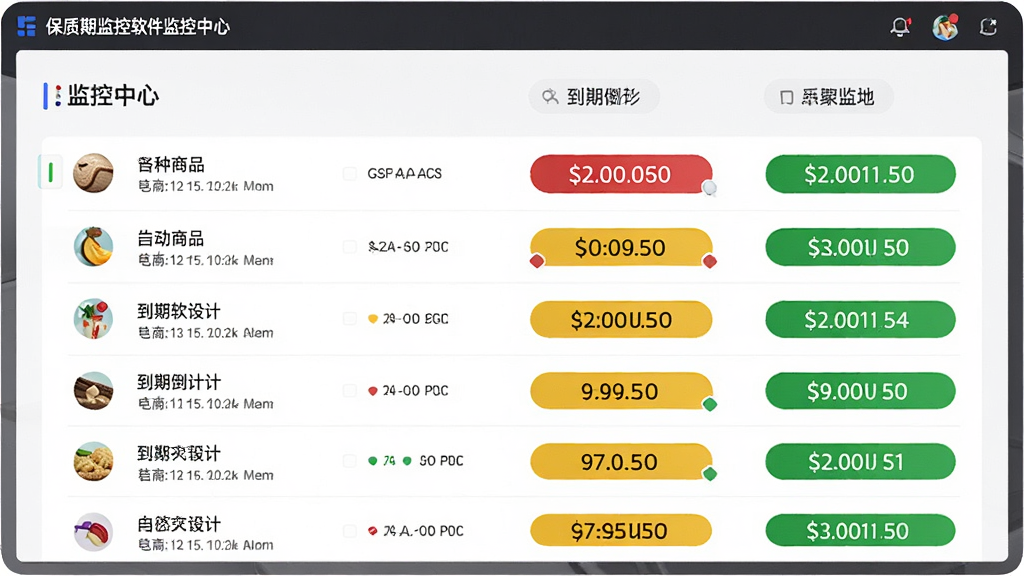Screen dimensions: 1024x576
Task: Click the green $2.0011.50 pill
Action: (x=861, y=174)
